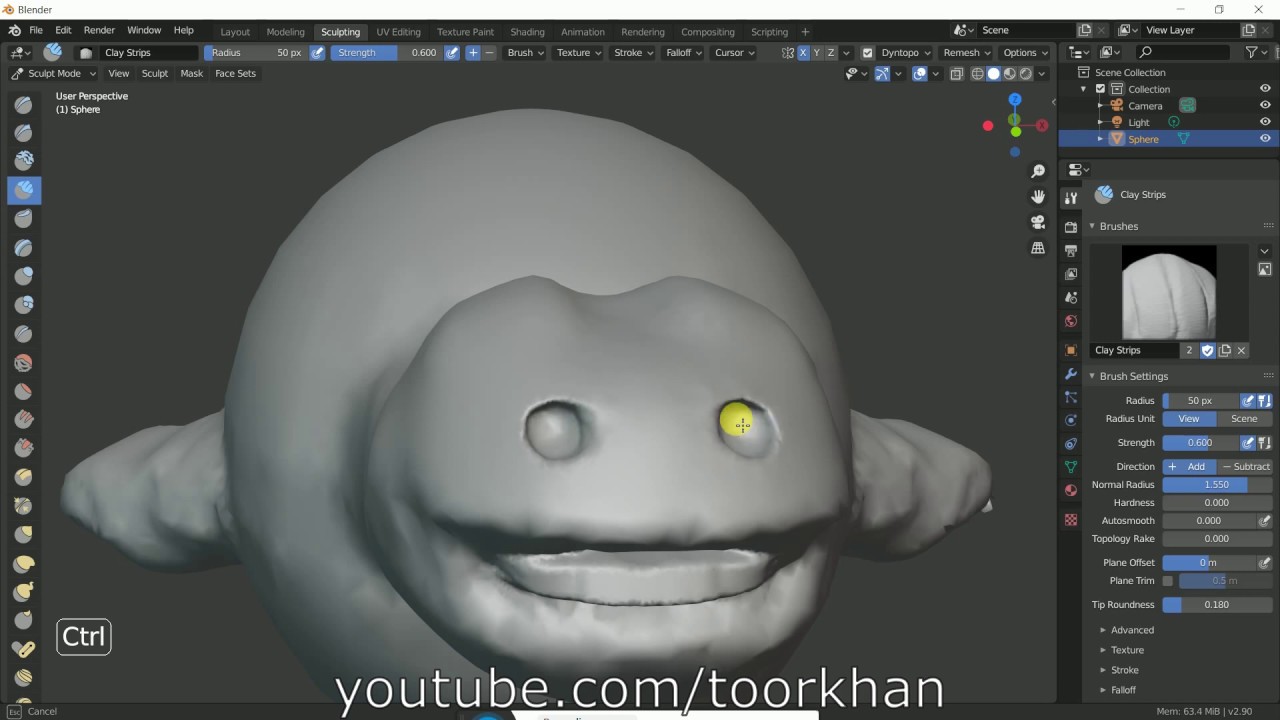Screen dimensions: 1280x720
Task: Click the Clay Strips brush preview thumbnail
Action: (x=1169, y=292)
